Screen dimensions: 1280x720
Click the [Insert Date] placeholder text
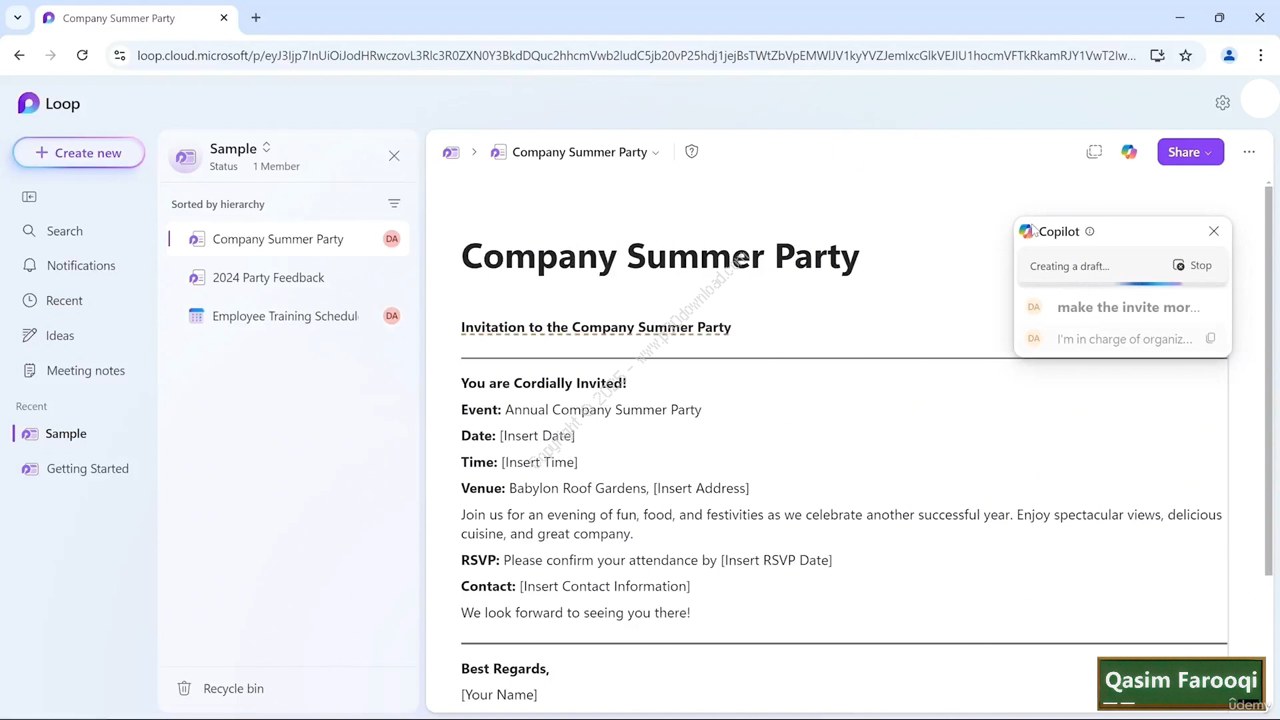click(x=537, y=436)
